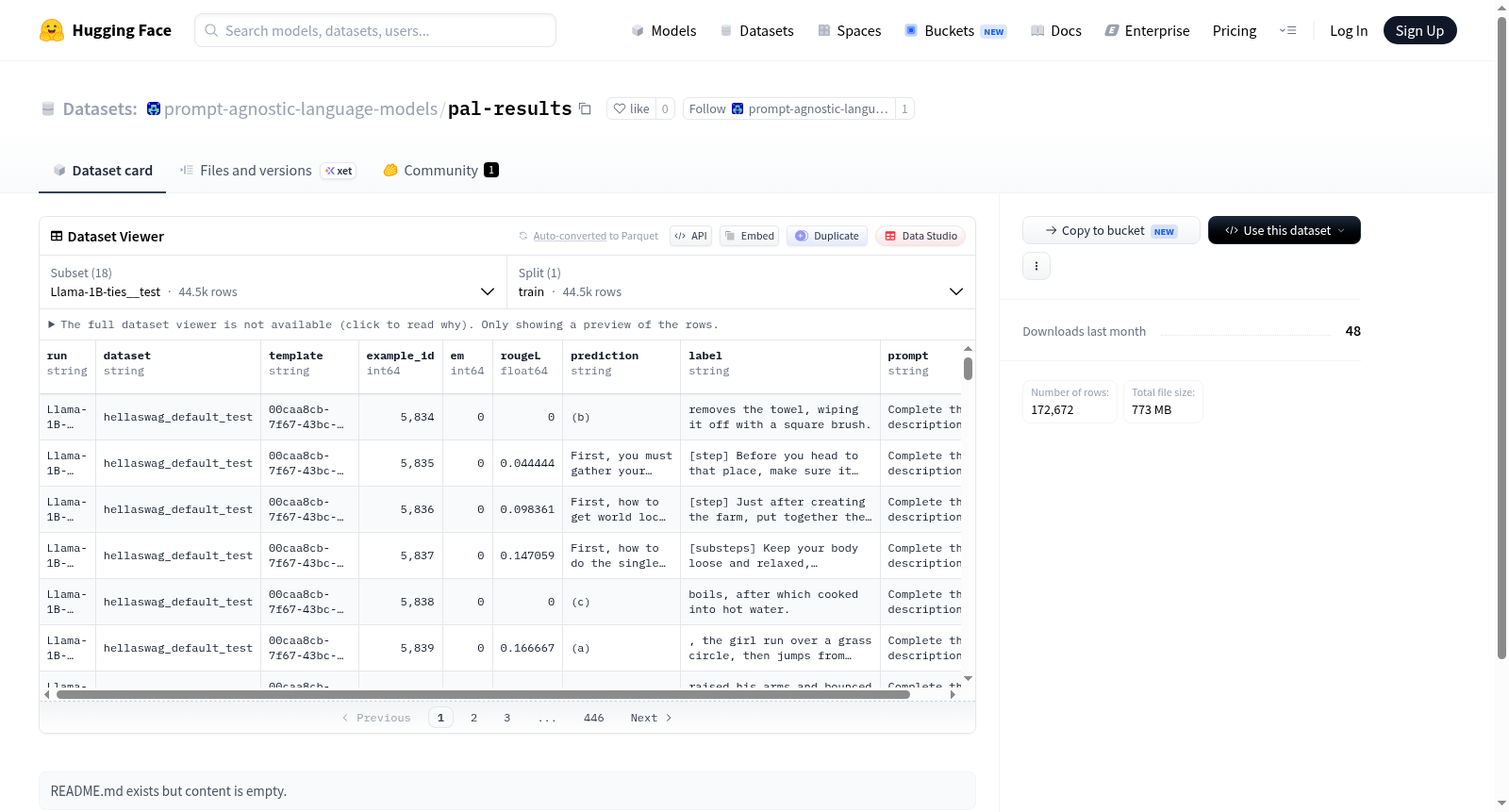
Task: Go to Datasets in the top navigation
Action: coord(757,30)
